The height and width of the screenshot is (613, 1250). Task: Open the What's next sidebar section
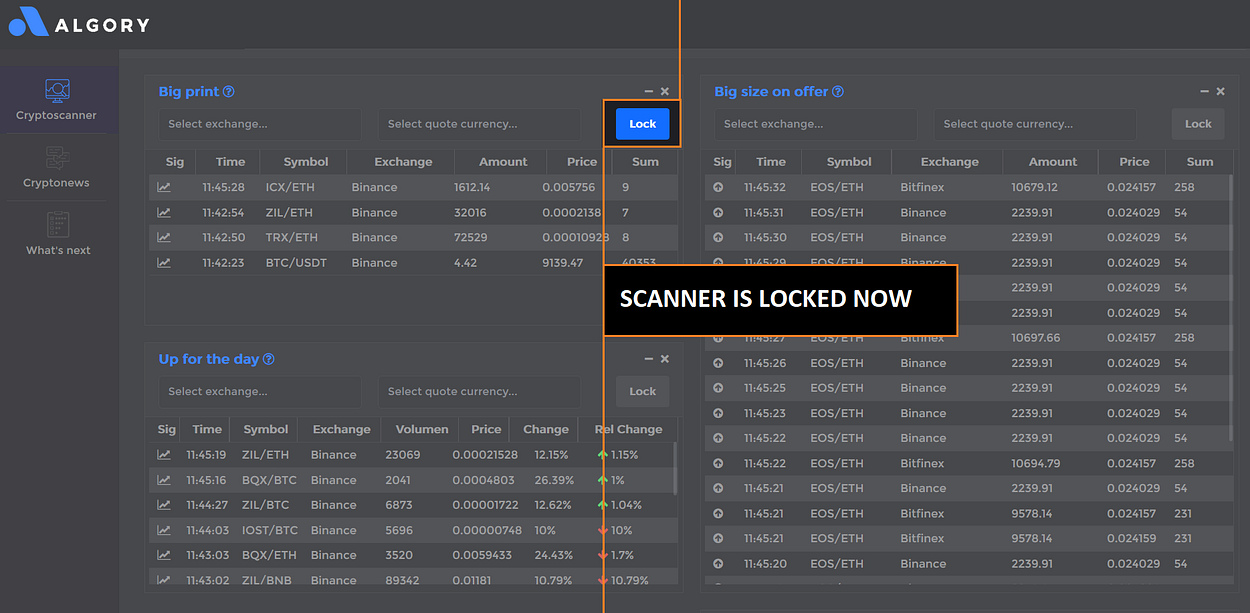(x=57, y=234)
